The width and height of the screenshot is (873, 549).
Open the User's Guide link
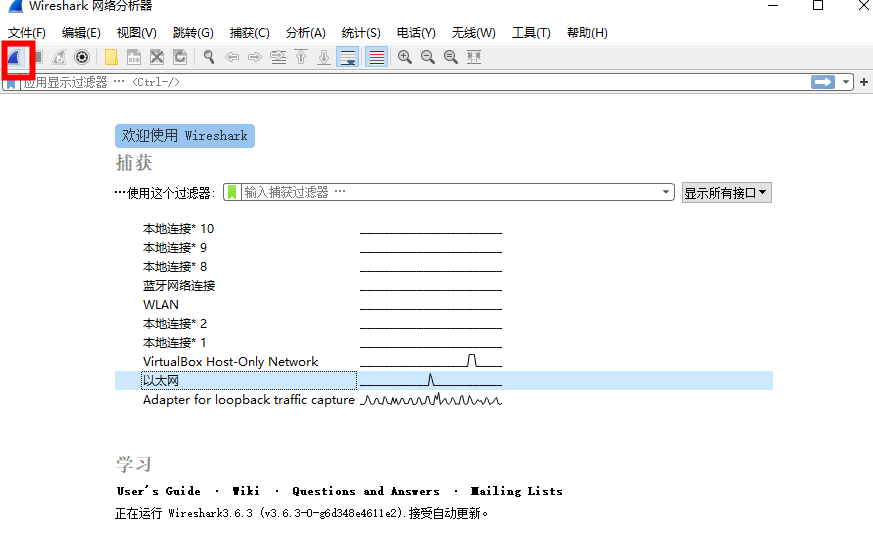(159, 491)
